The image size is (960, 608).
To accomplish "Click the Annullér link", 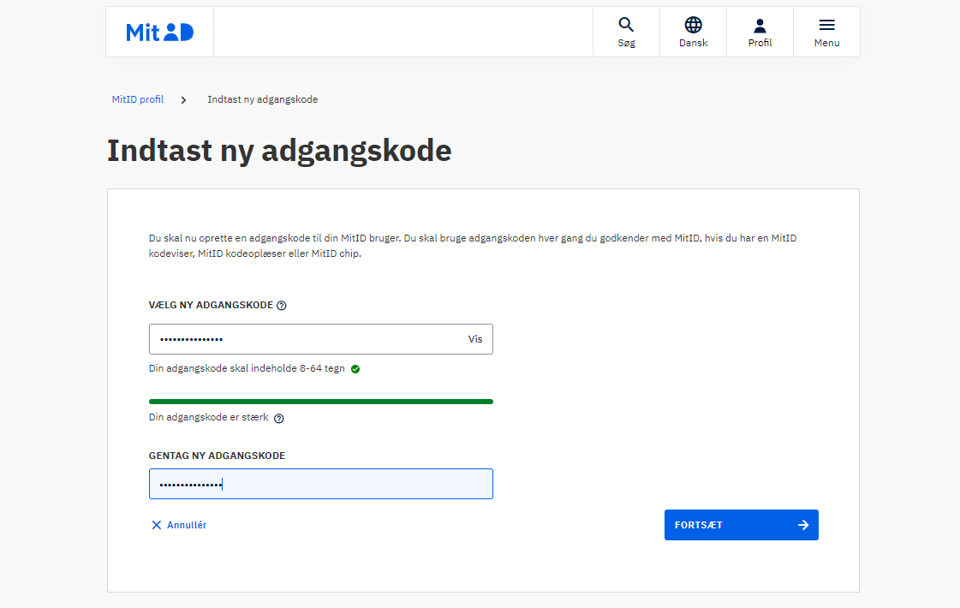I will pos(187,525).
